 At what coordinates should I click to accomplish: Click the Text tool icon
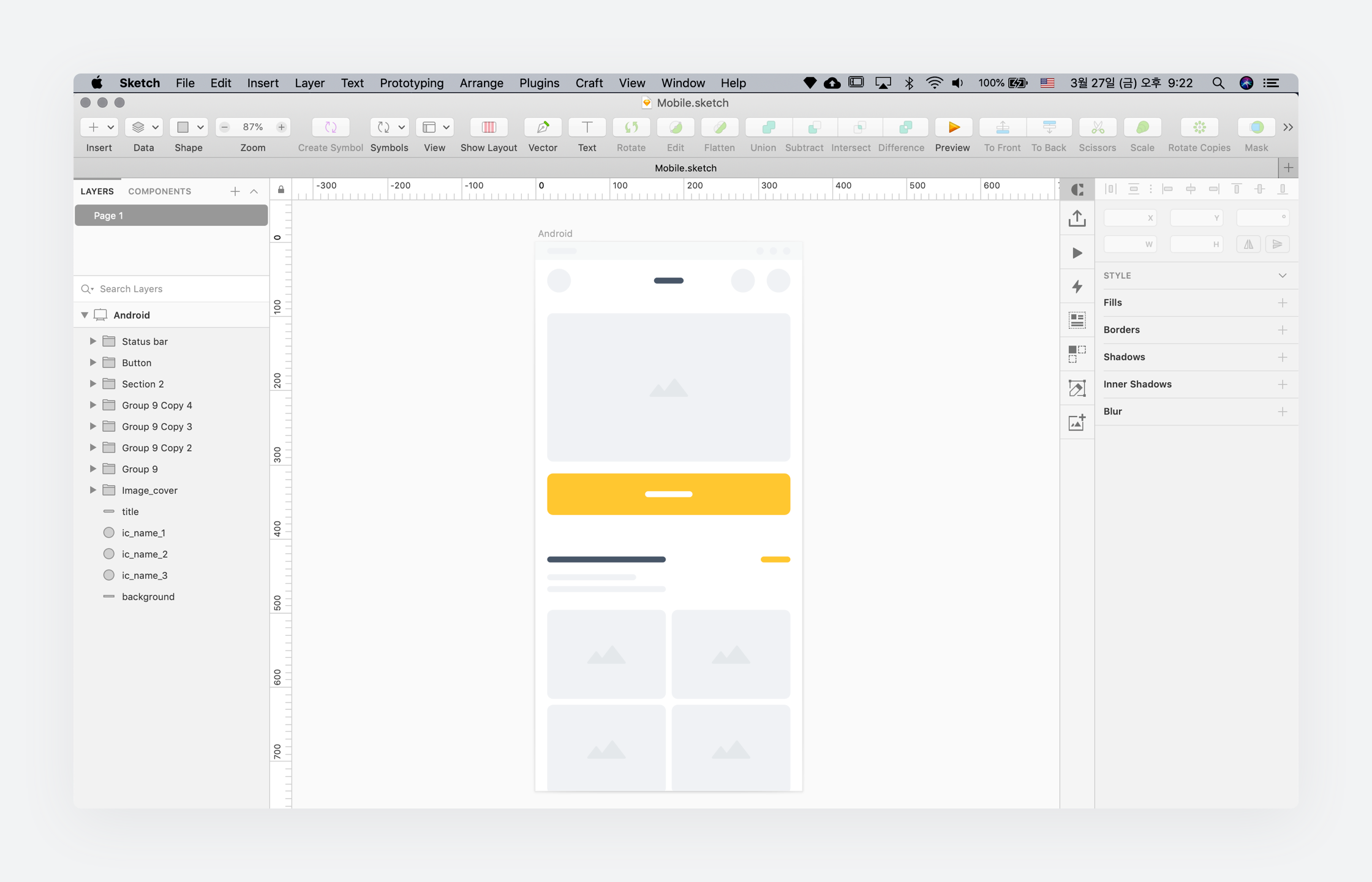point(587,127)
